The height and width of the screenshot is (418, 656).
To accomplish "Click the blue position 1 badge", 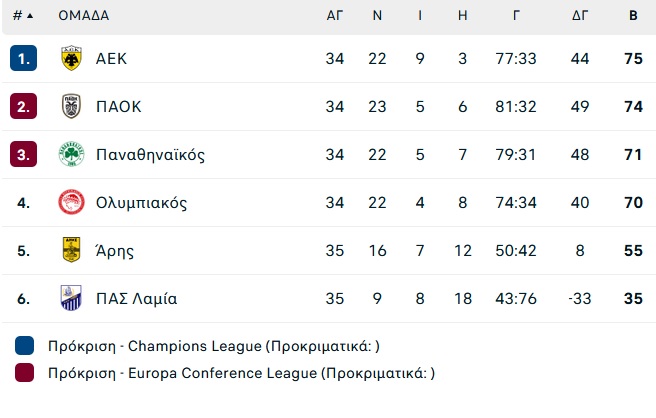I will coord(23,58).
